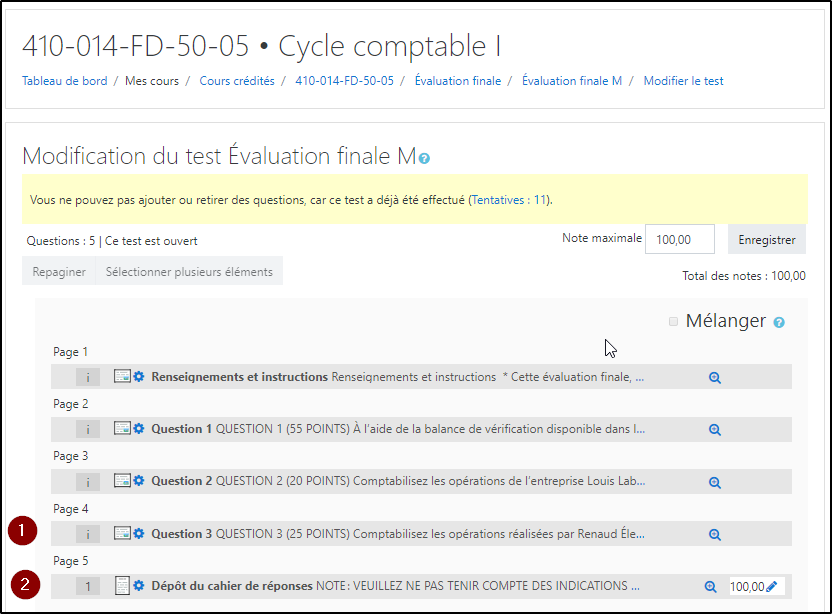832x614 pixels.
Task: Click the gear icon for Dépôt du cahier de réponses
Action: coord(139,586)
